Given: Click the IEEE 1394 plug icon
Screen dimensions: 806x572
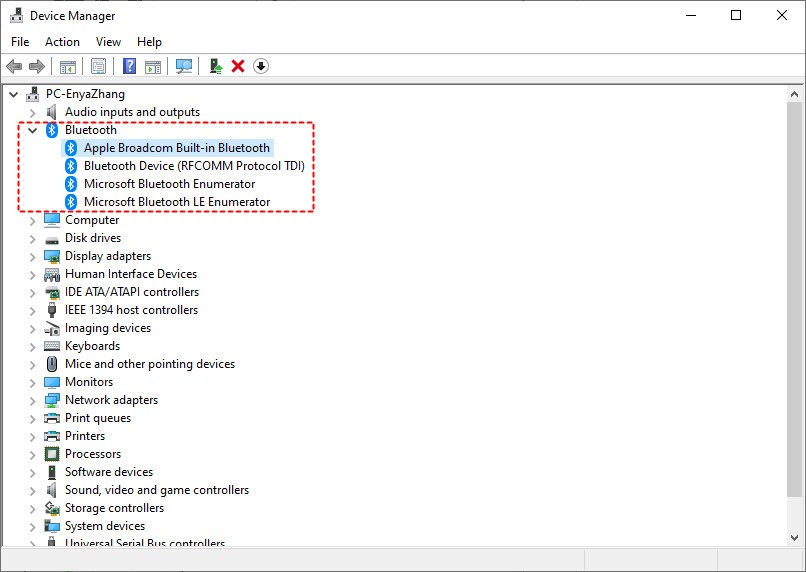Looking at the screenshot, I should pyautogui.click(x=52, y=310).
